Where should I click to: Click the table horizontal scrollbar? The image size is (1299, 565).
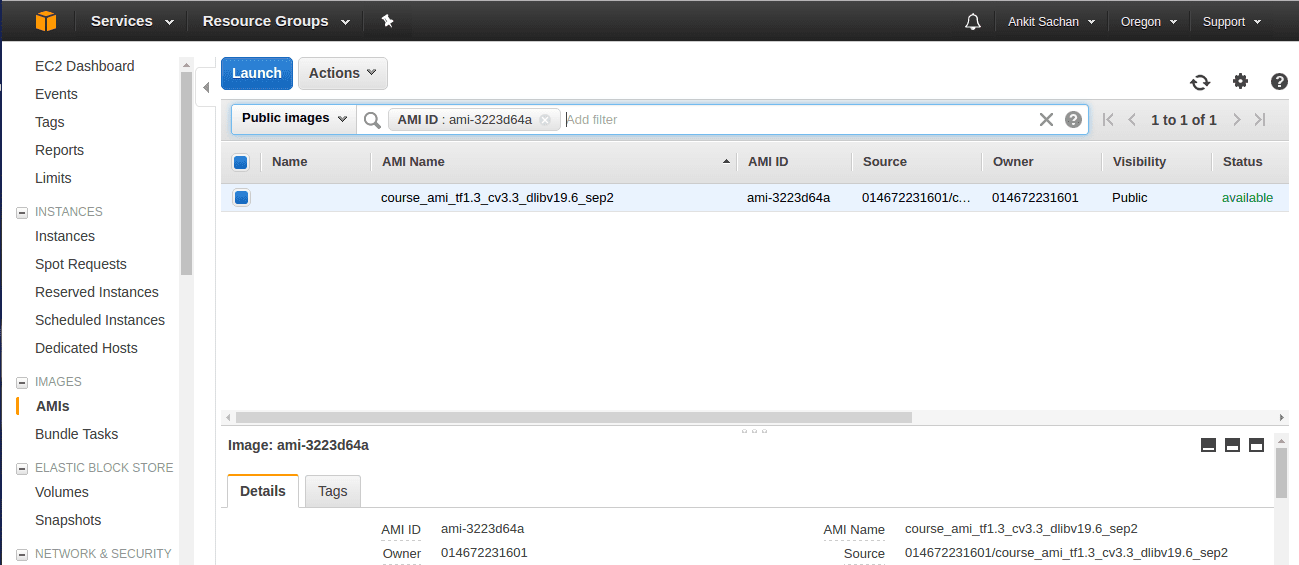click(x=574, y=417)
